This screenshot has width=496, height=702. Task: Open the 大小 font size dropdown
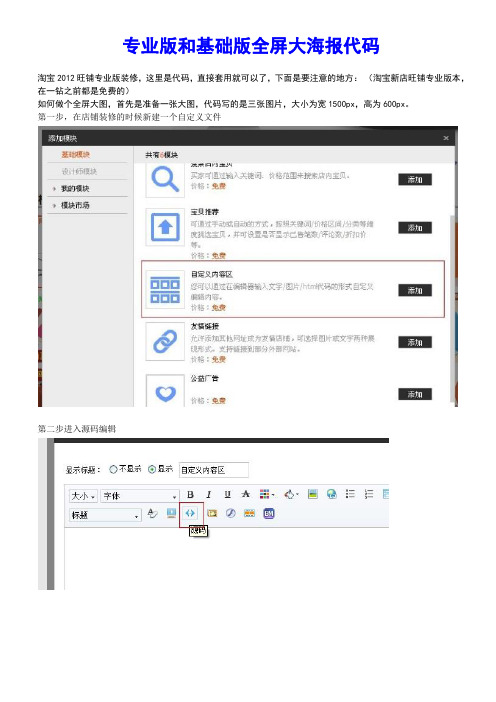click(x=83, y=496)
